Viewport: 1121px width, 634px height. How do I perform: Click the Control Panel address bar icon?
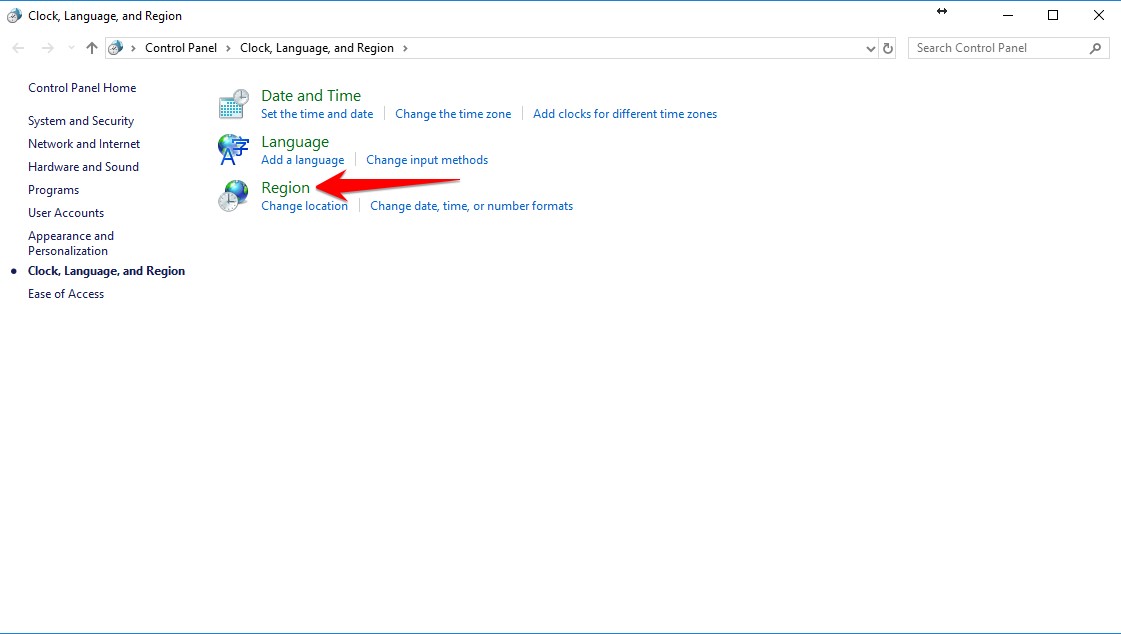point(116,48)
